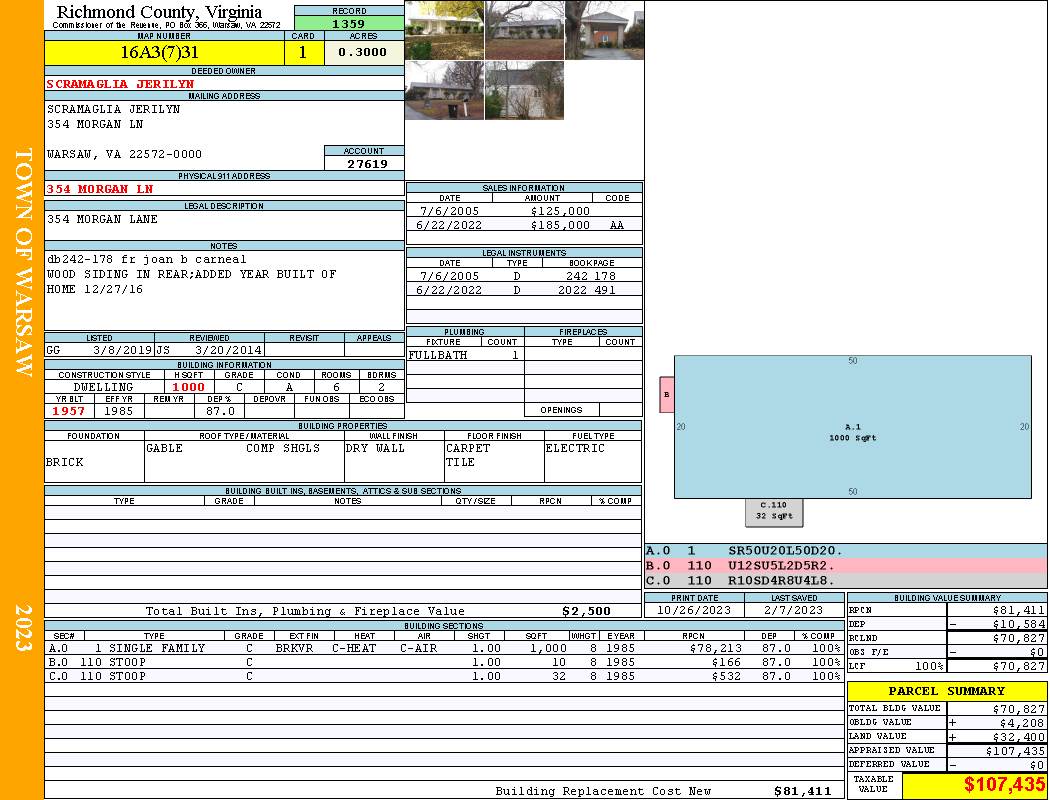Open the house photo with yellow-leaved tree

[x=444, y=30]
